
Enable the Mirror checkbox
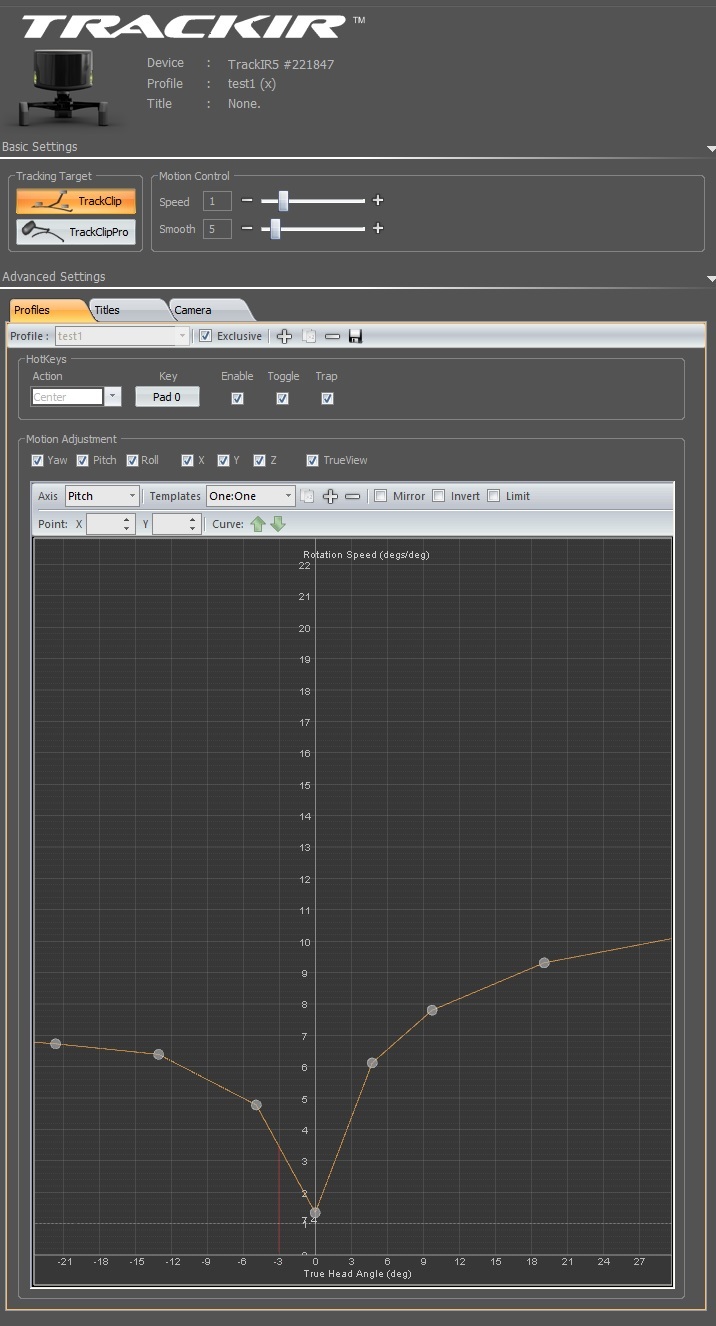click(380, 496)
